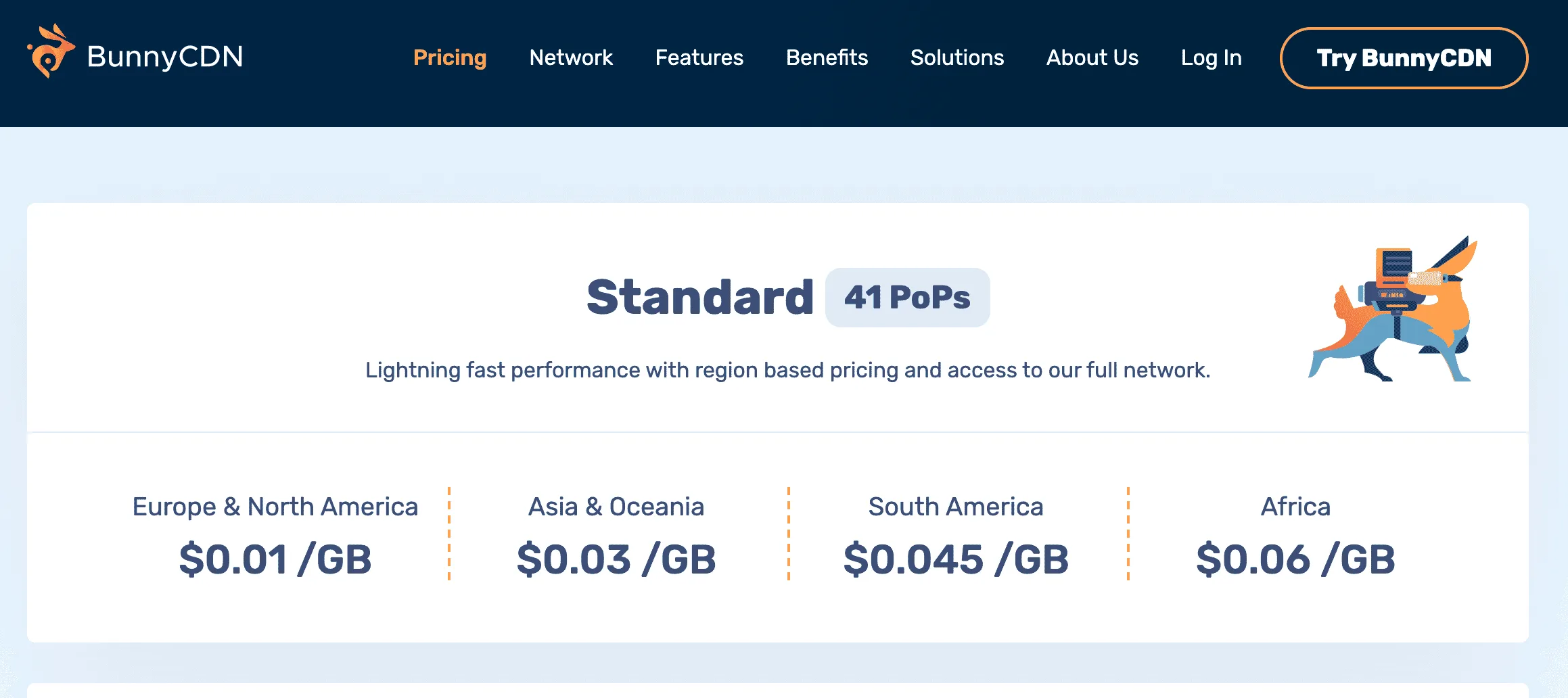Select the South America region label

[956, 507]
